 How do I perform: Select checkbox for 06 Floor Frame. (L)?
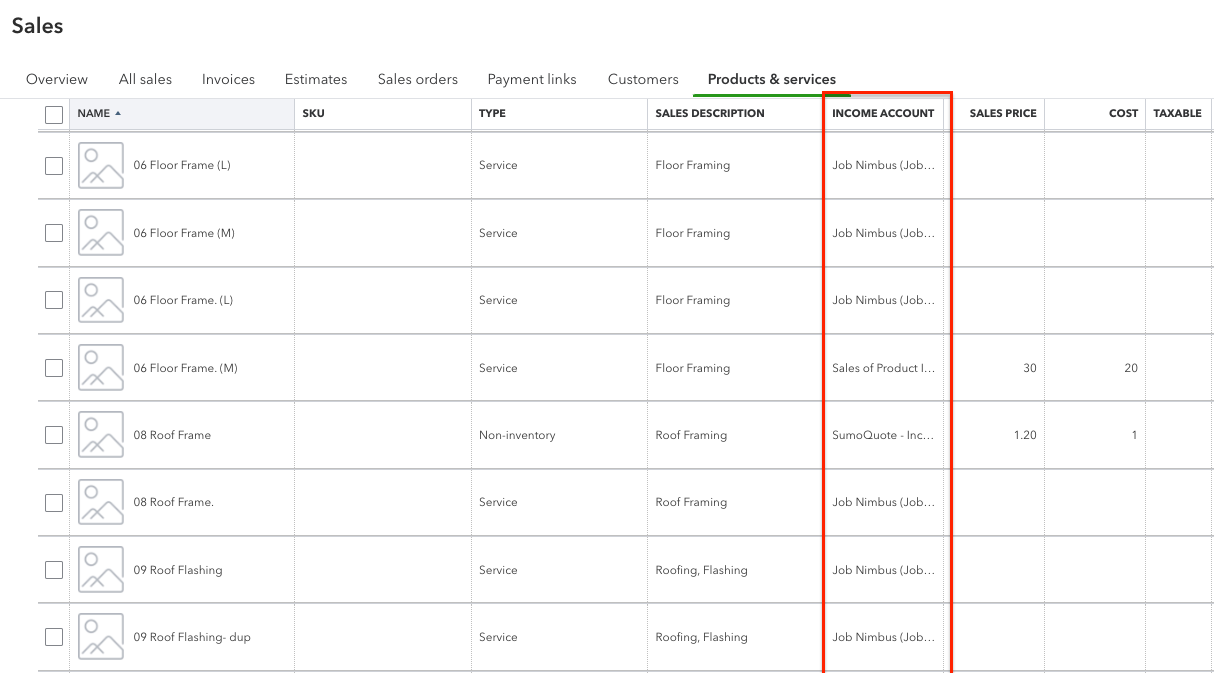pyautogui.click(x=54, y=300)
